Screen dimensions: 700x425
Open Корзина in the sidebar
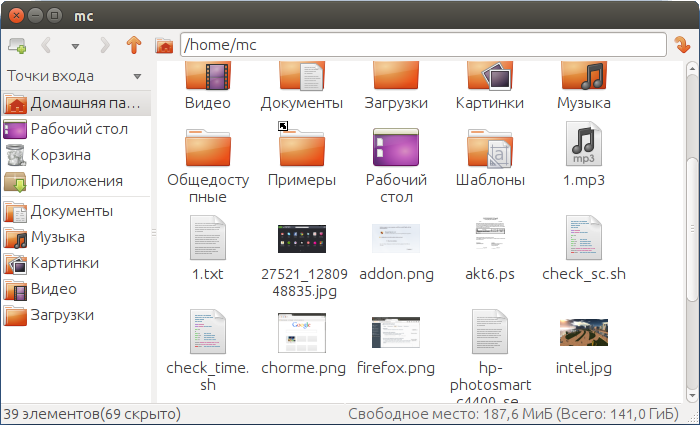pyautogui.click(x=76, y=155)
